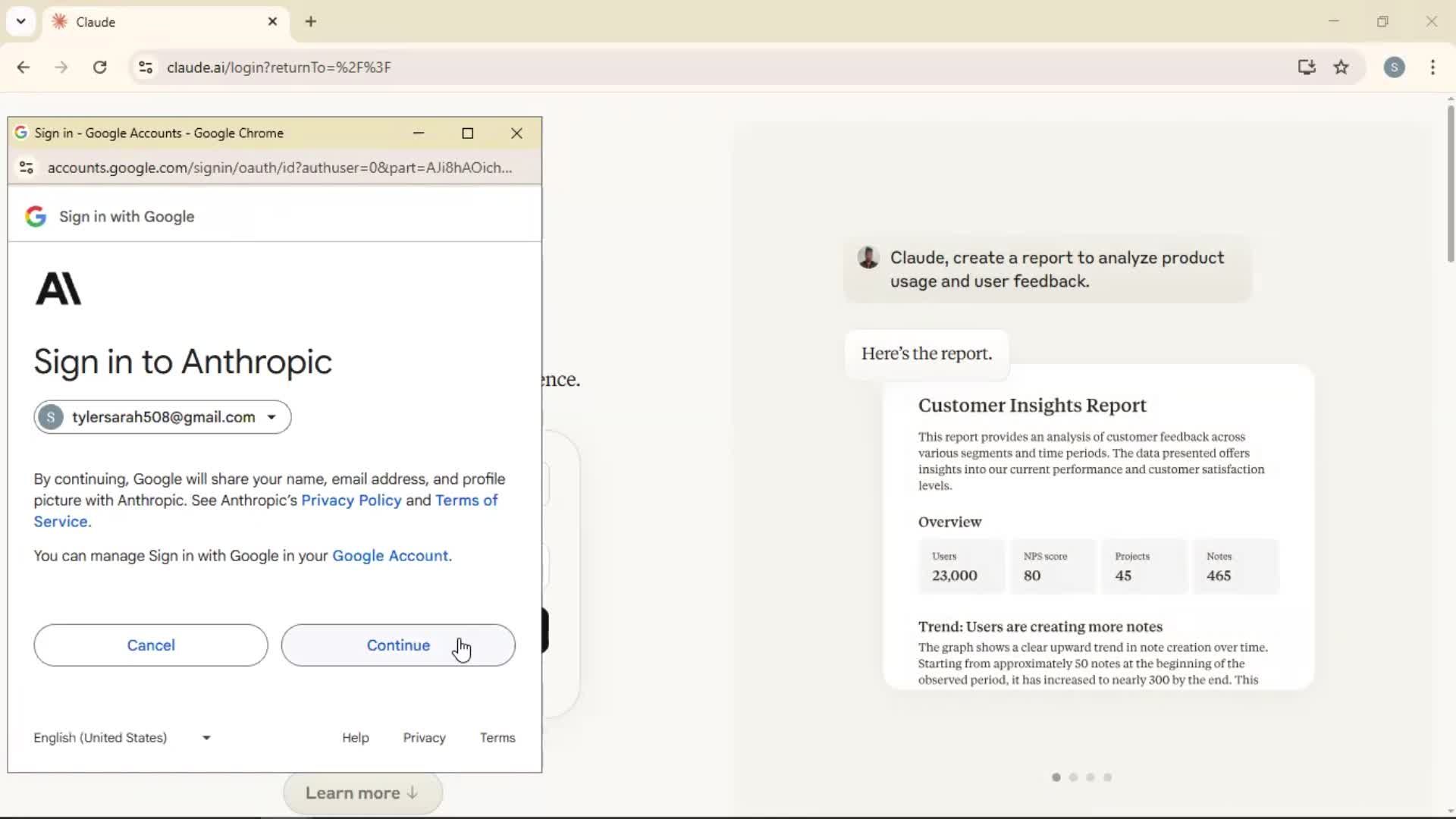Click the Continue button

pos(398,645)
